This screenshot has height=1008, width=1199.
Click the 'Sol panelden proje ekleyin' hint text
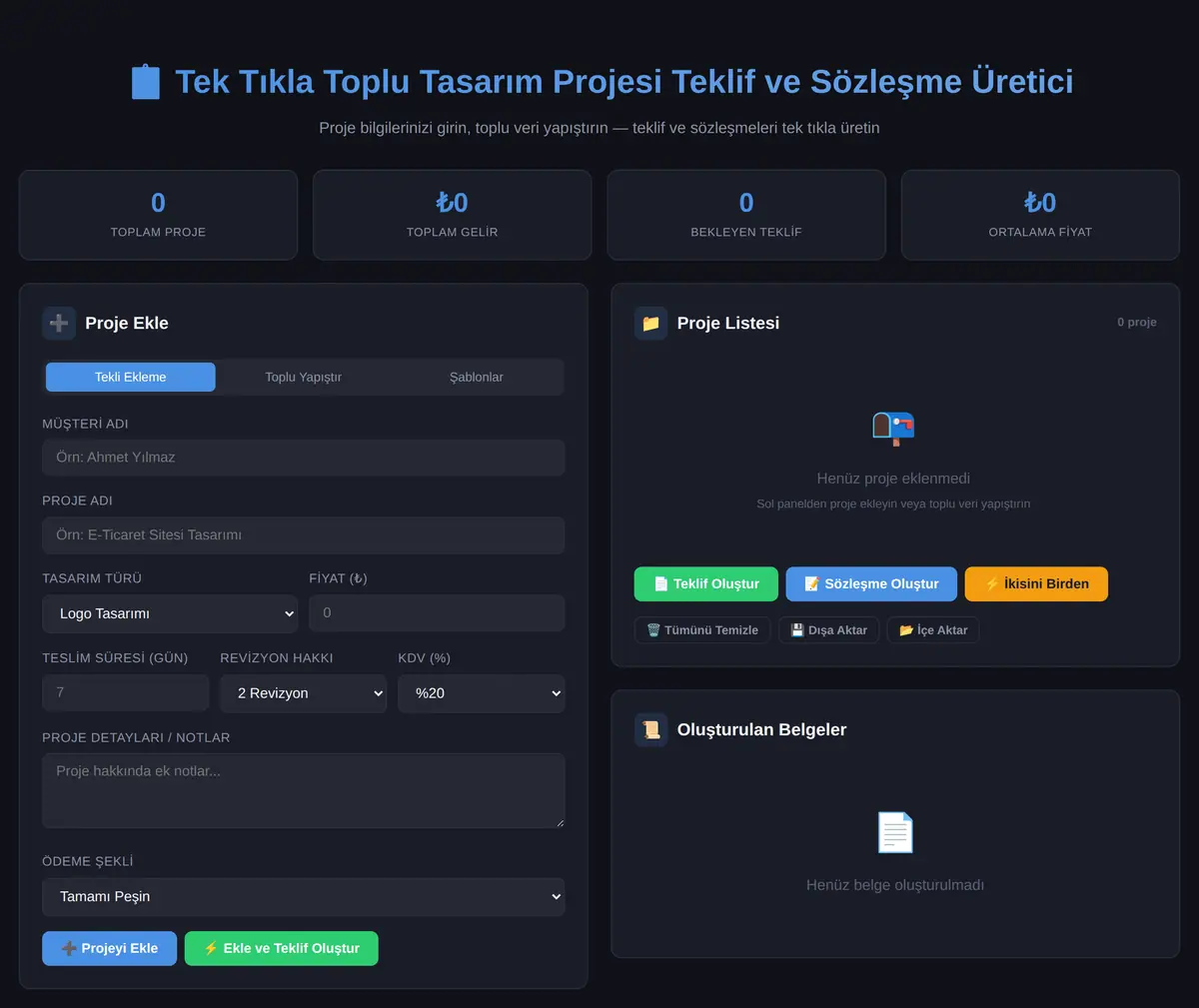point(893,504)
